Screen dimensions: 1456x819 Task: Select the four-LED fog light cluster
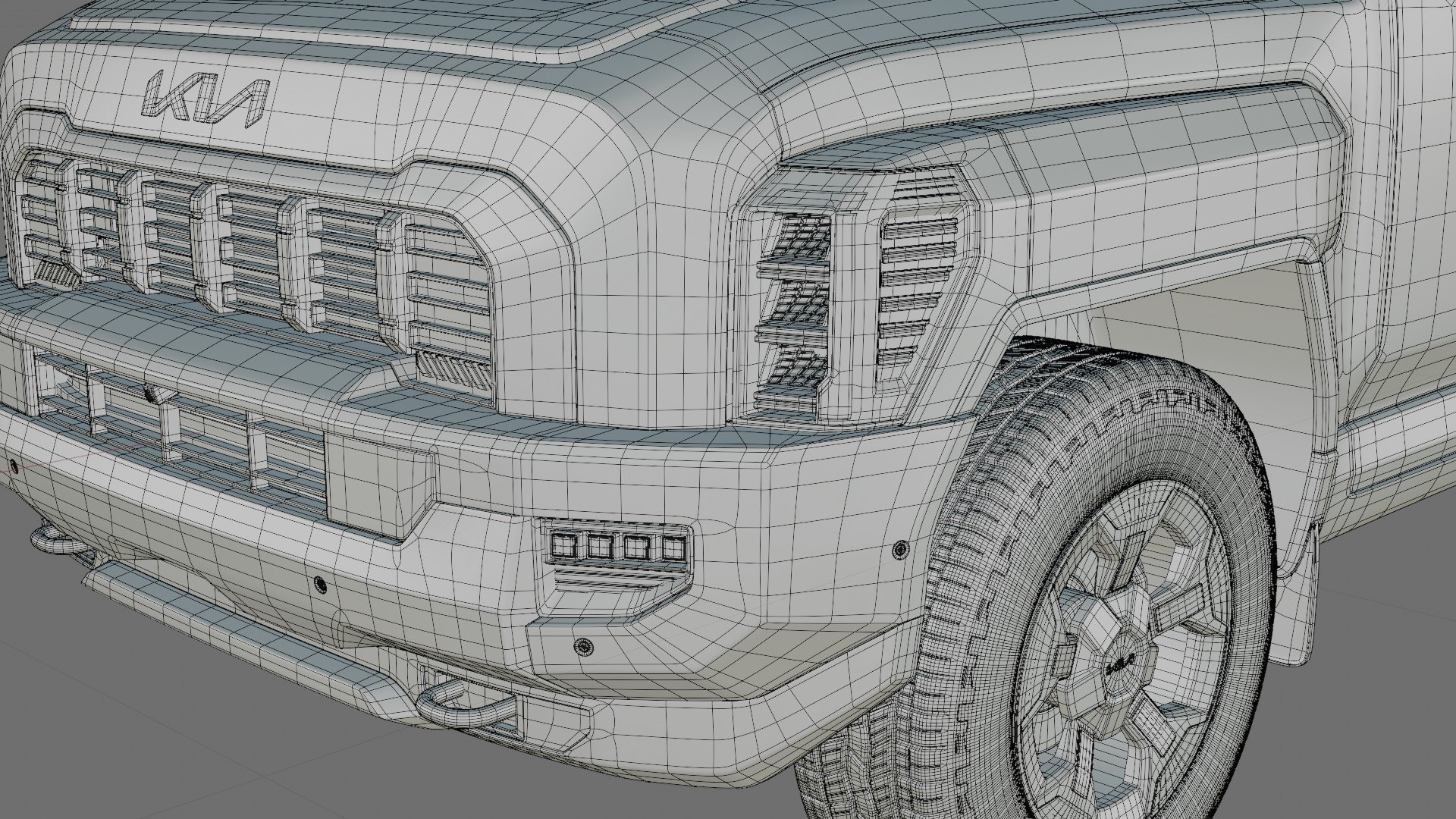tap(619, 545)
